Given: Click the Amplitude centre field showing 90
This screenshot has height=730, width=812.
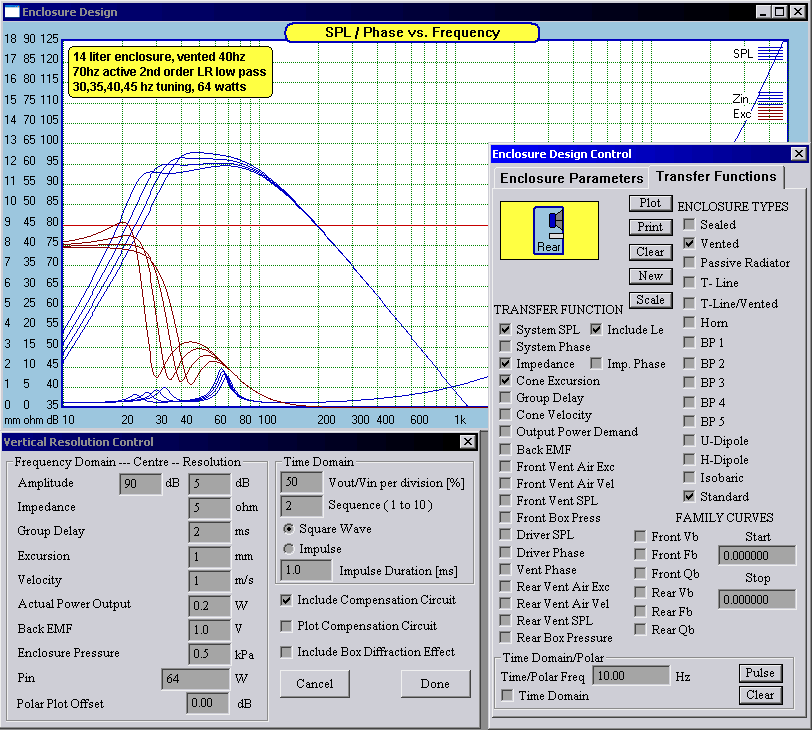Looking at the screenshot, I should pos(140,484).
